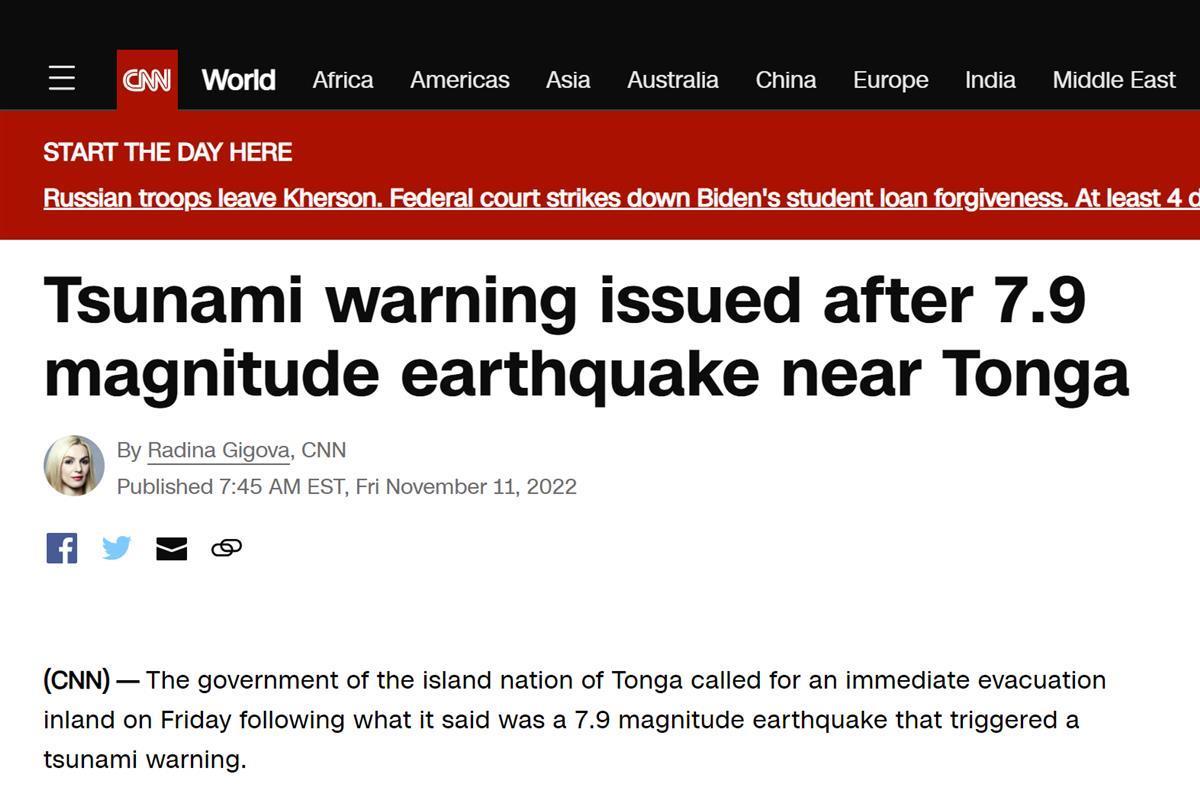Image resolution: width=1200 pixels, height=790 pixels.
Task: Share article on Facebook
Action: [62, 548]
